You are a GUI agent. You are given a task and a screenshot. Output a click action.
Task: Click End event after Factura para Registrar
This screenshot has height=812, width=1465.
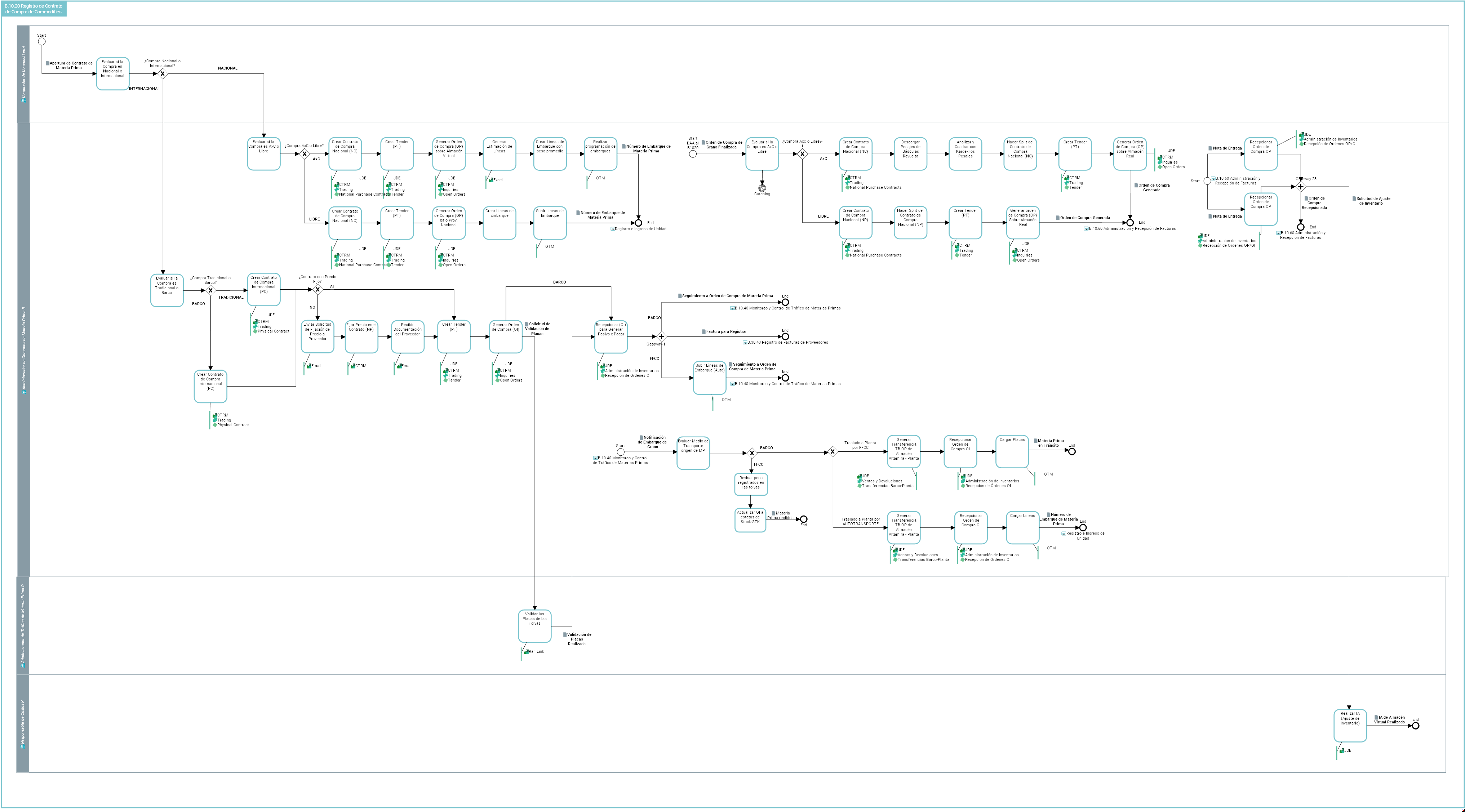click(785, 336)
